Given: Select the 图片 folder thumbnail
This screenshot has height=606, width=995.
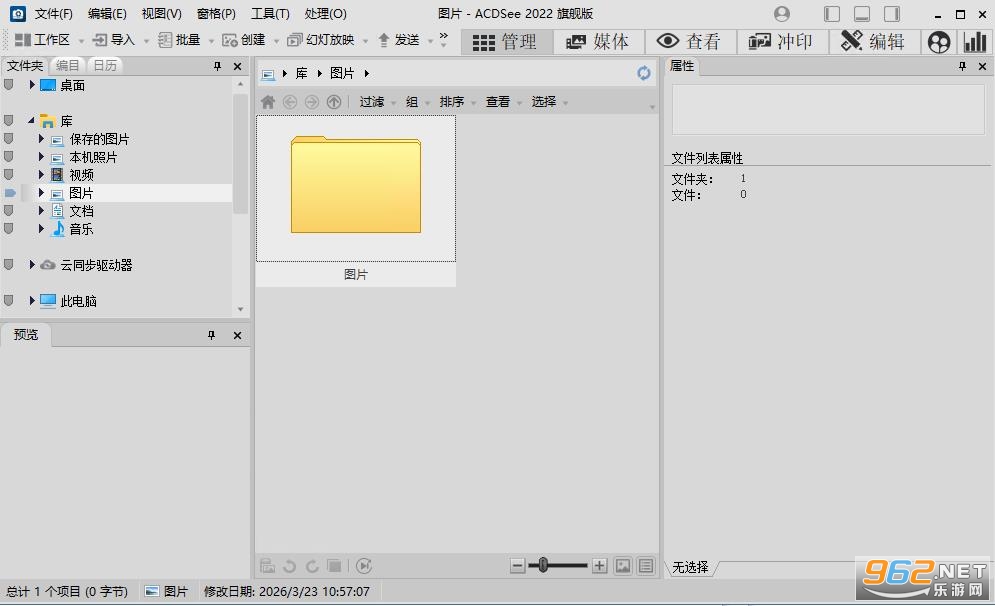Looking at the screenshot, I should tap(356, 201).
